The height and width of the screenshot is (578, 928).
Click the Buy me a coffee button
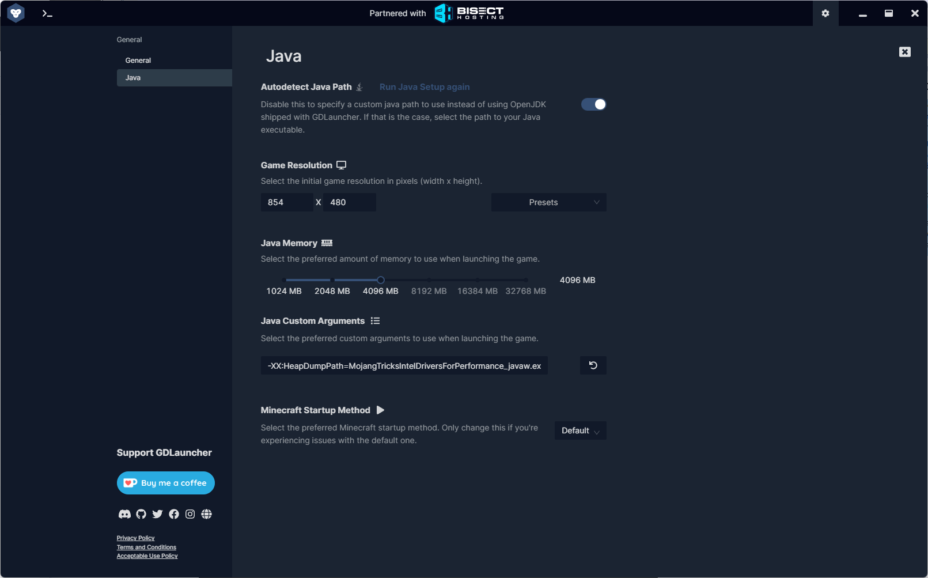166,483
